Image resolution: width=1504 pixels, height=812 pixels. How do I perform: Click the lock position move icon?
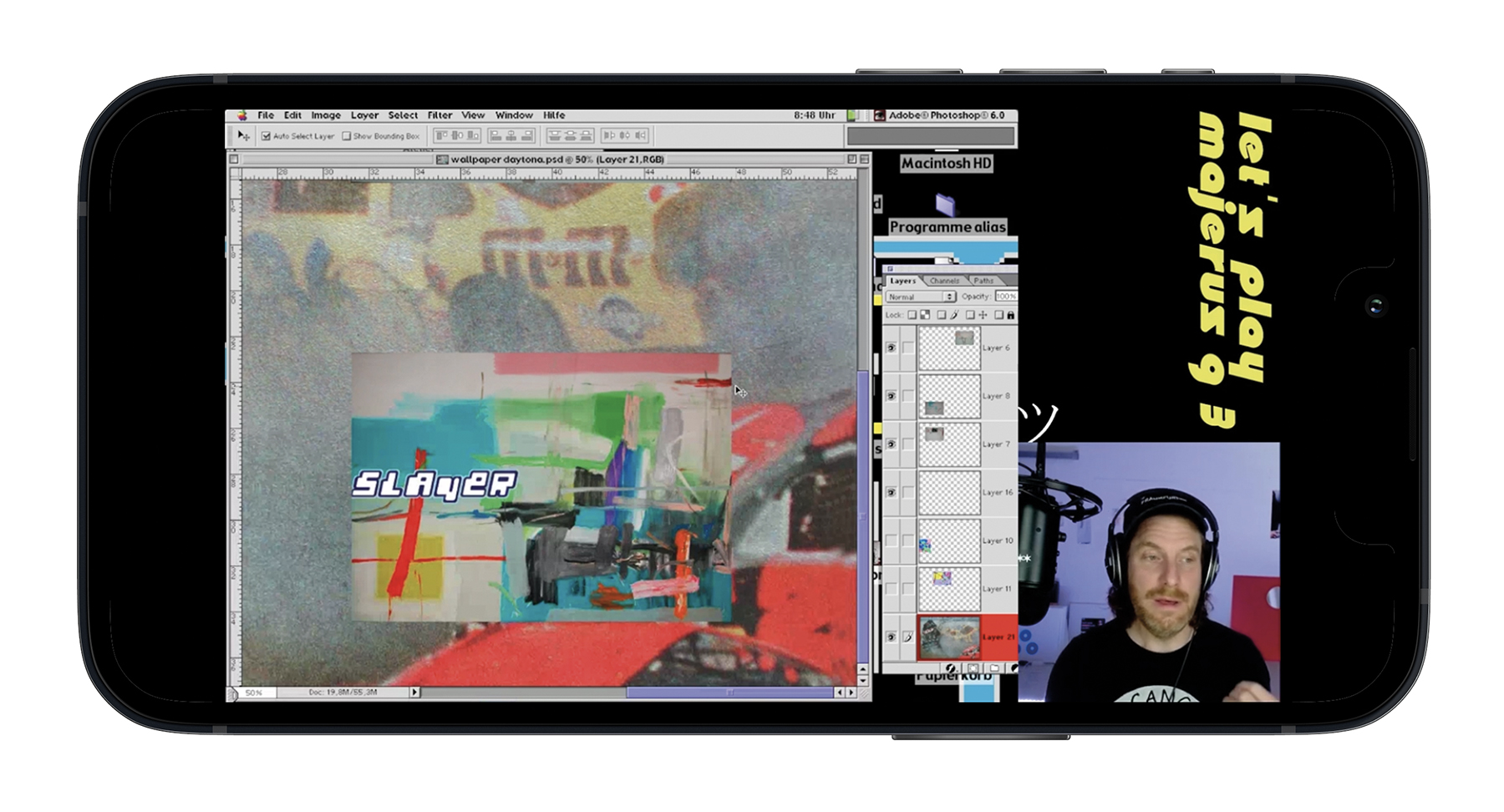click(x=983, y=315)
